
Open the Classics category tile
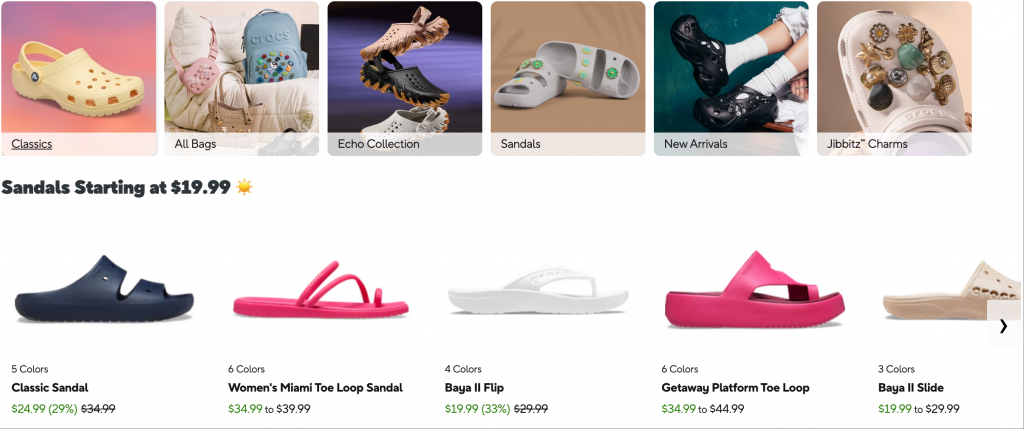point(78,78)
